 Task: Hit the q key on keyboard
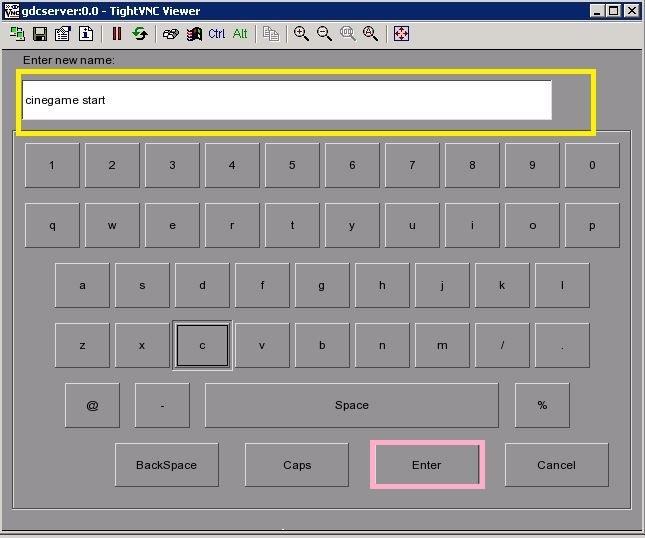[52, 225]
